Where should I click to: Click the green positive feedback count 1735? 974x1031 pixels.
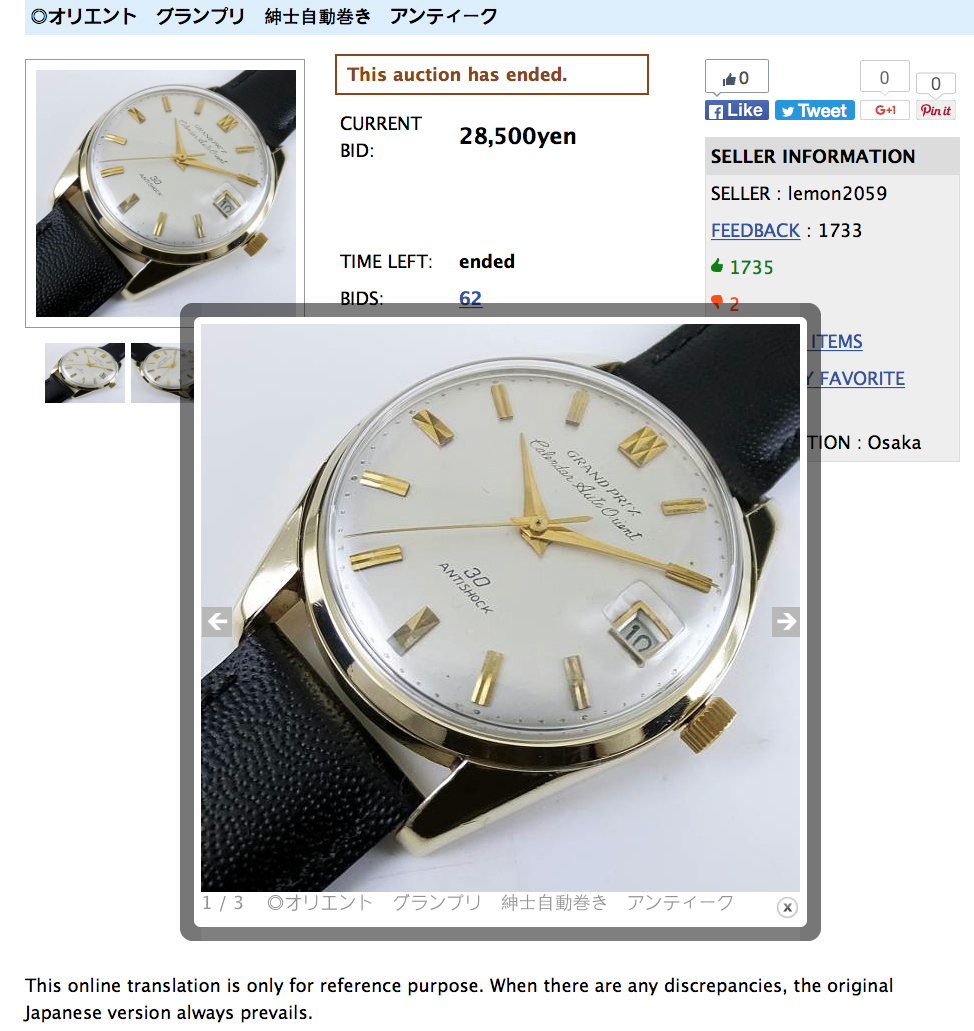(751, 268)
